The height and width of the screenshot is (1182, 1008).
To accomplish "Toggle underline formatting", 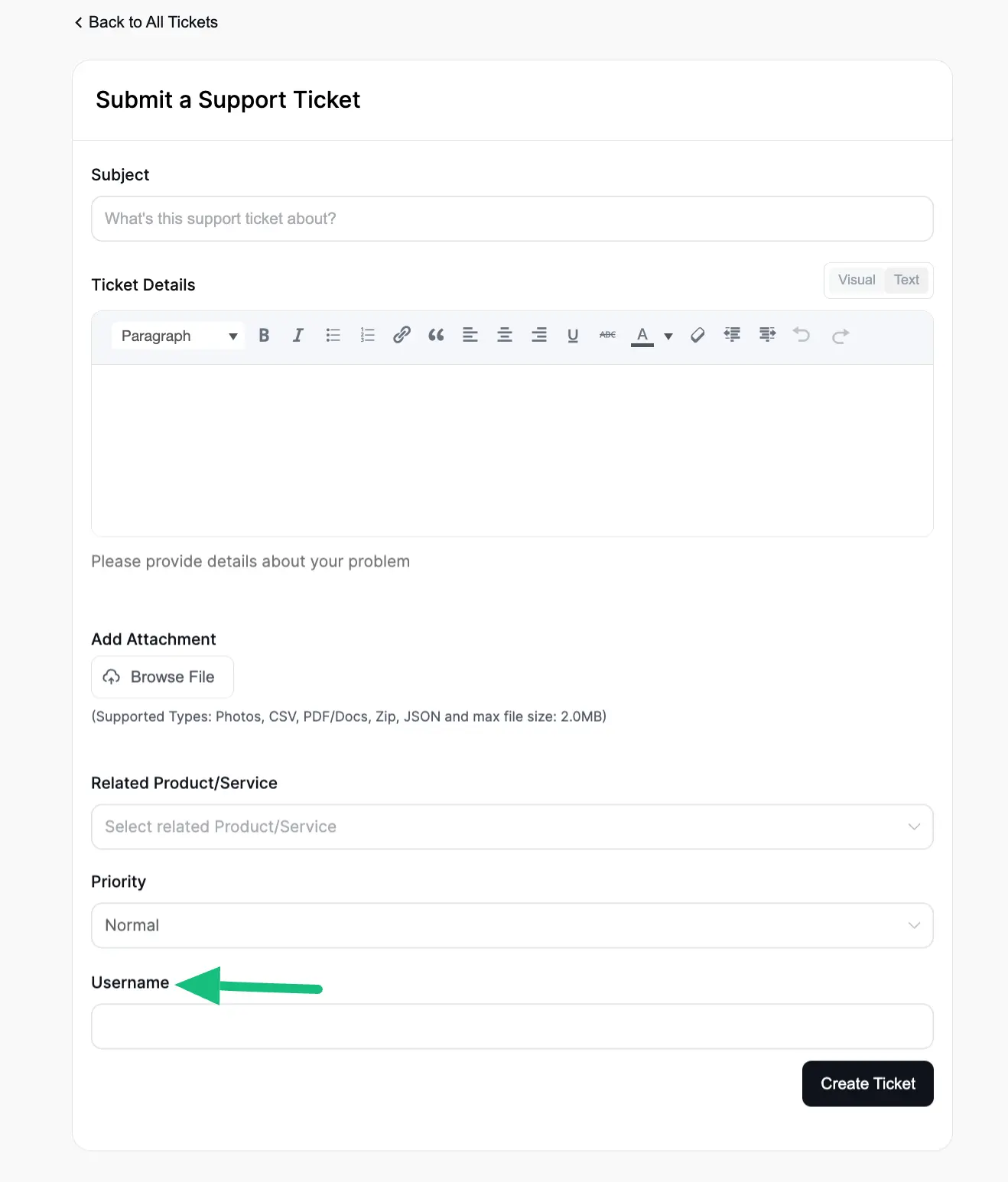I will click(573, 335).
